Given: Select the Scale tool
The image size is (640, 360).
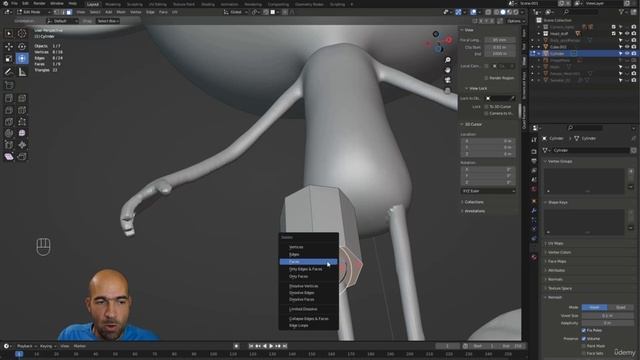Looking at the screenshot, I should pyautogui.click(x=9, y=59).
